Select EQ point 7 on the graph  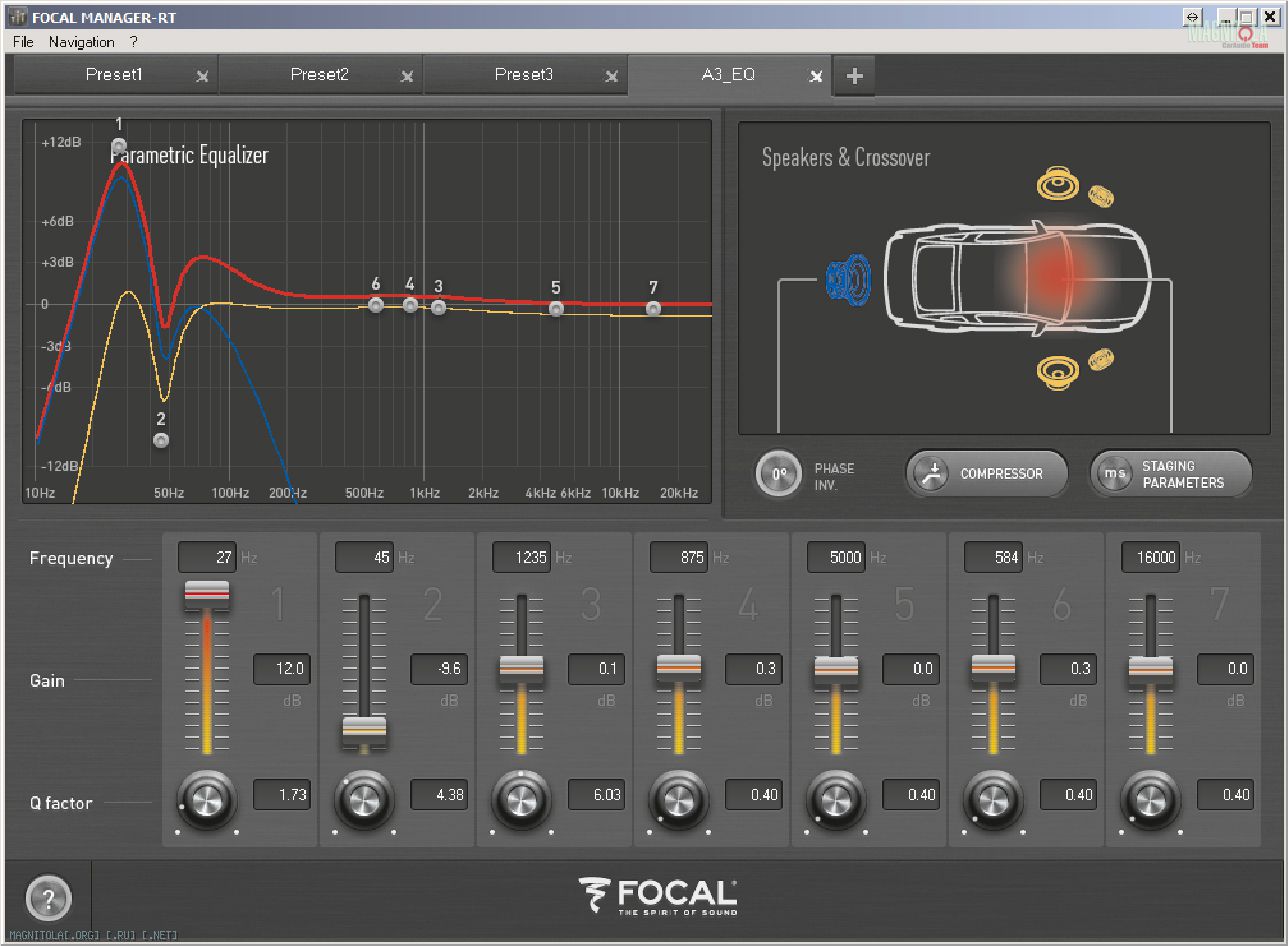coord(653,309)
